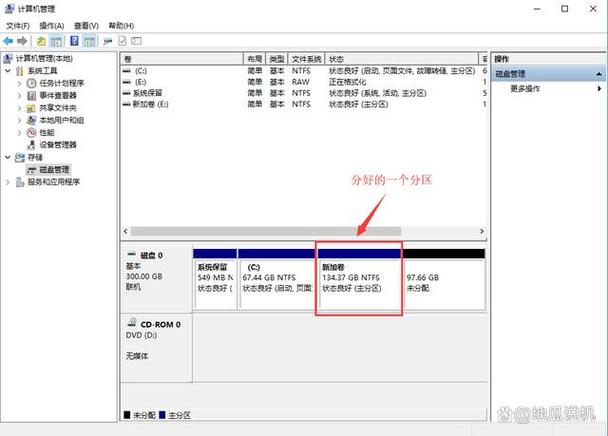Toggle the Show/Hide Action Pane toolbar icon
Image resolution: width=608 pixels, height=436 pixels.
90,41
